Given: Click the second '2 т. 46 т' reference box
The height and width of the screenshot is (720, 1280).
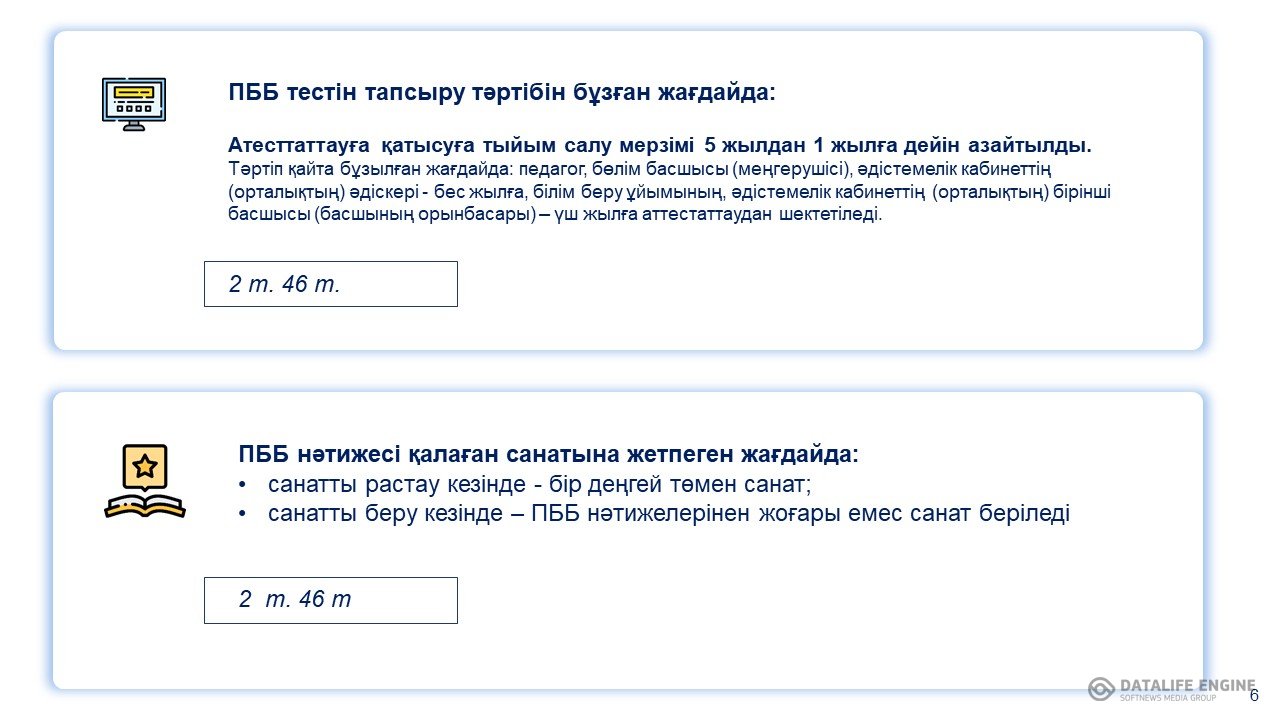Looking at the screenshot, I should coord(331,600).
